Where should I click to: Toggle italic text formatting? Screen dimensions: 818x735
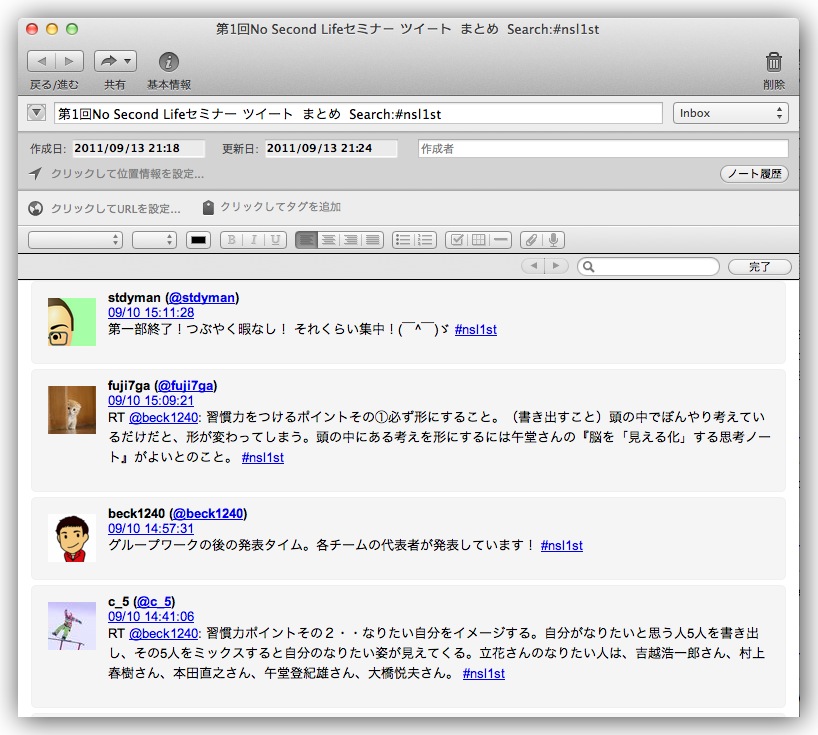pyautogui.click(x=253, y=240)
